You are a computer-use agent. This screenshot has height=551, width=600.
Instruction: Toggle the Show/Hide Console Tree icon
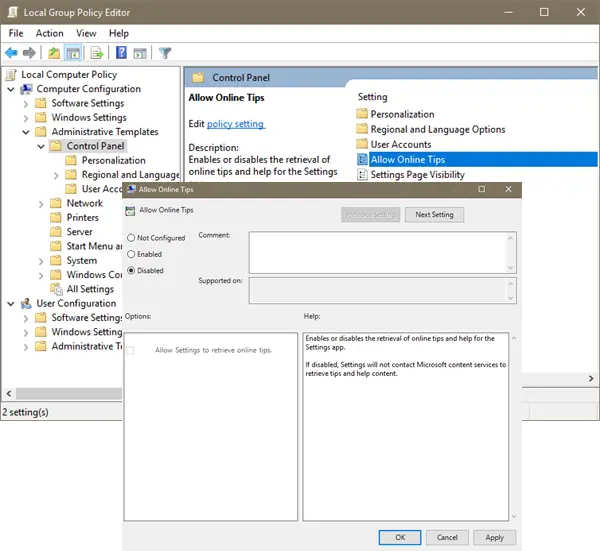point(73,53)
